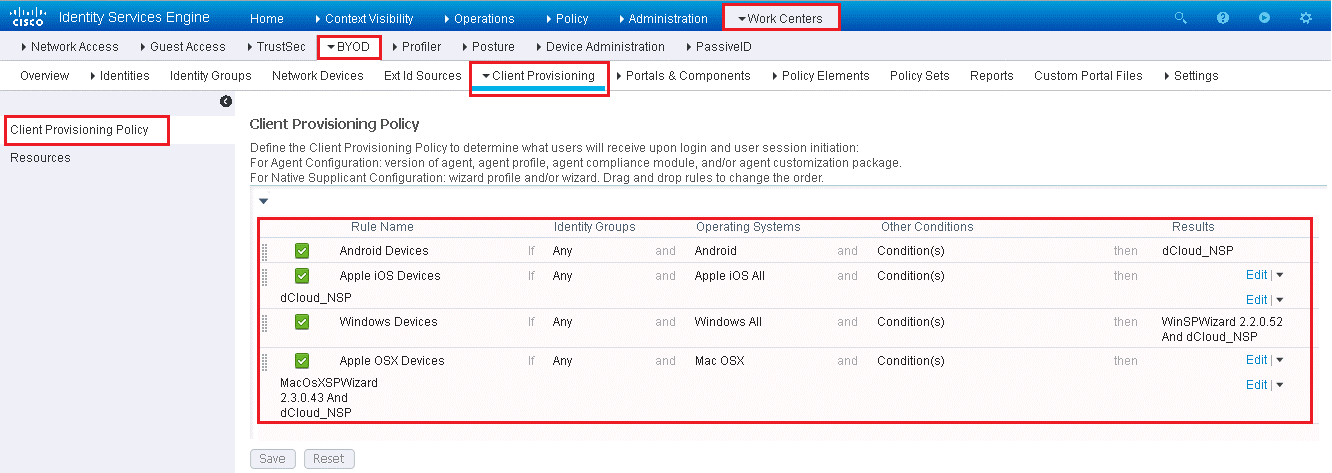
Task: Grab the drag handle for Android Devices rule
Action: 265,251
